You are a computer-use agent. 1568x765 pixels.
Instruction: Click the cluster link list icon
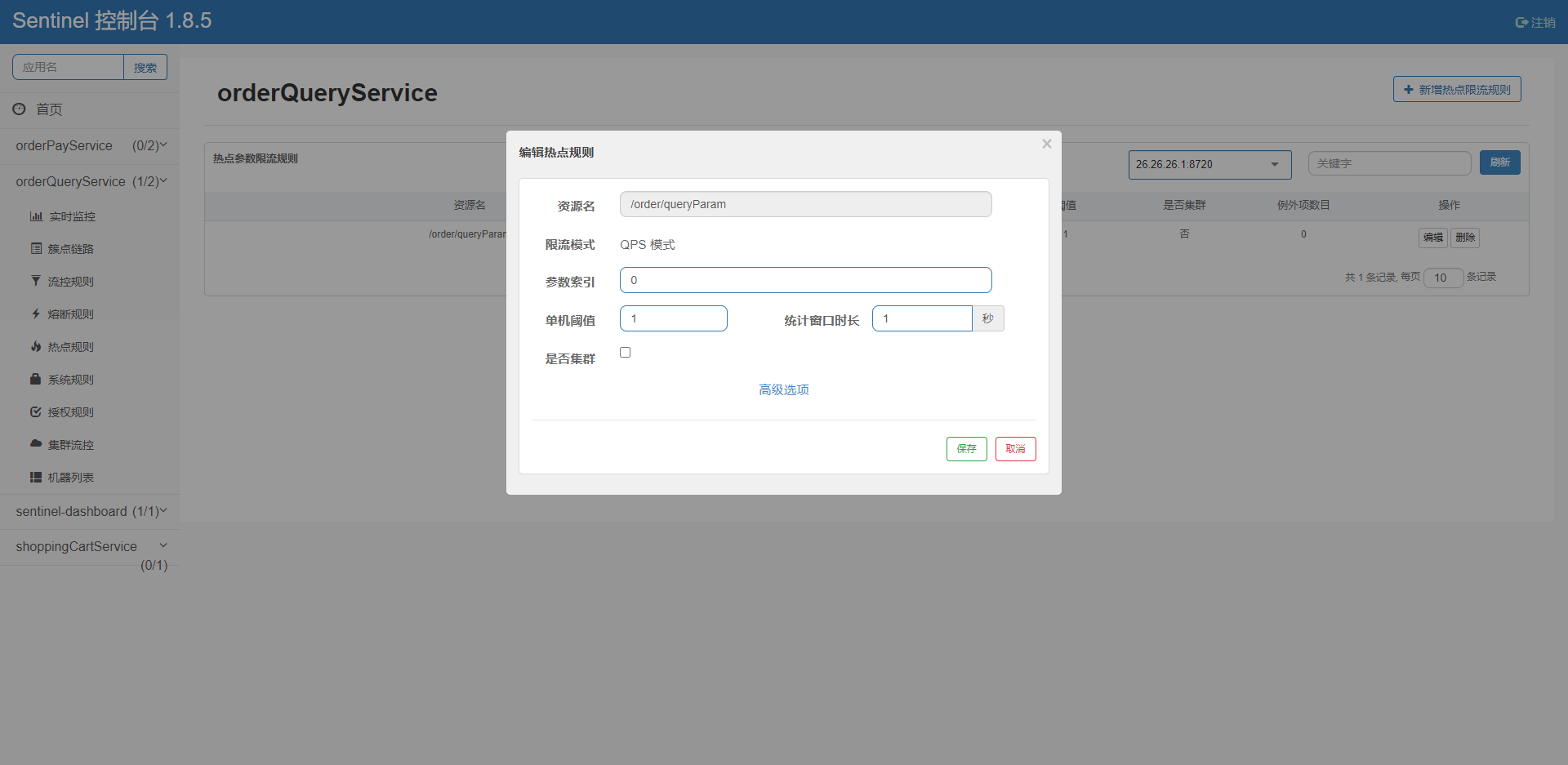coord(36,248)
